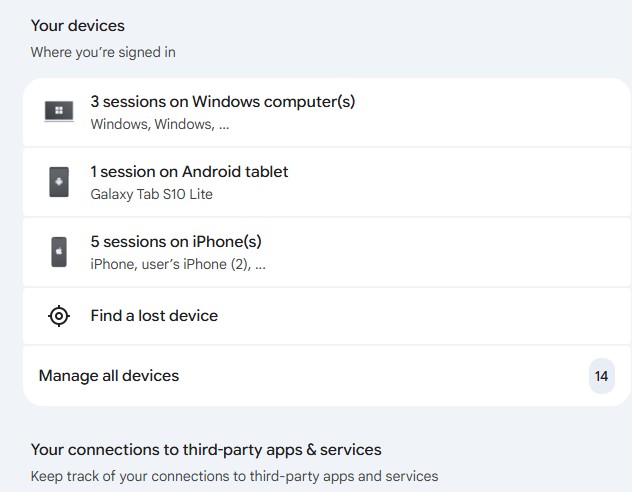Viewport: 632px width, 492px height.
Task: Open the 5 sessions on iPhone(s) entry
Action: pos(176,241)
